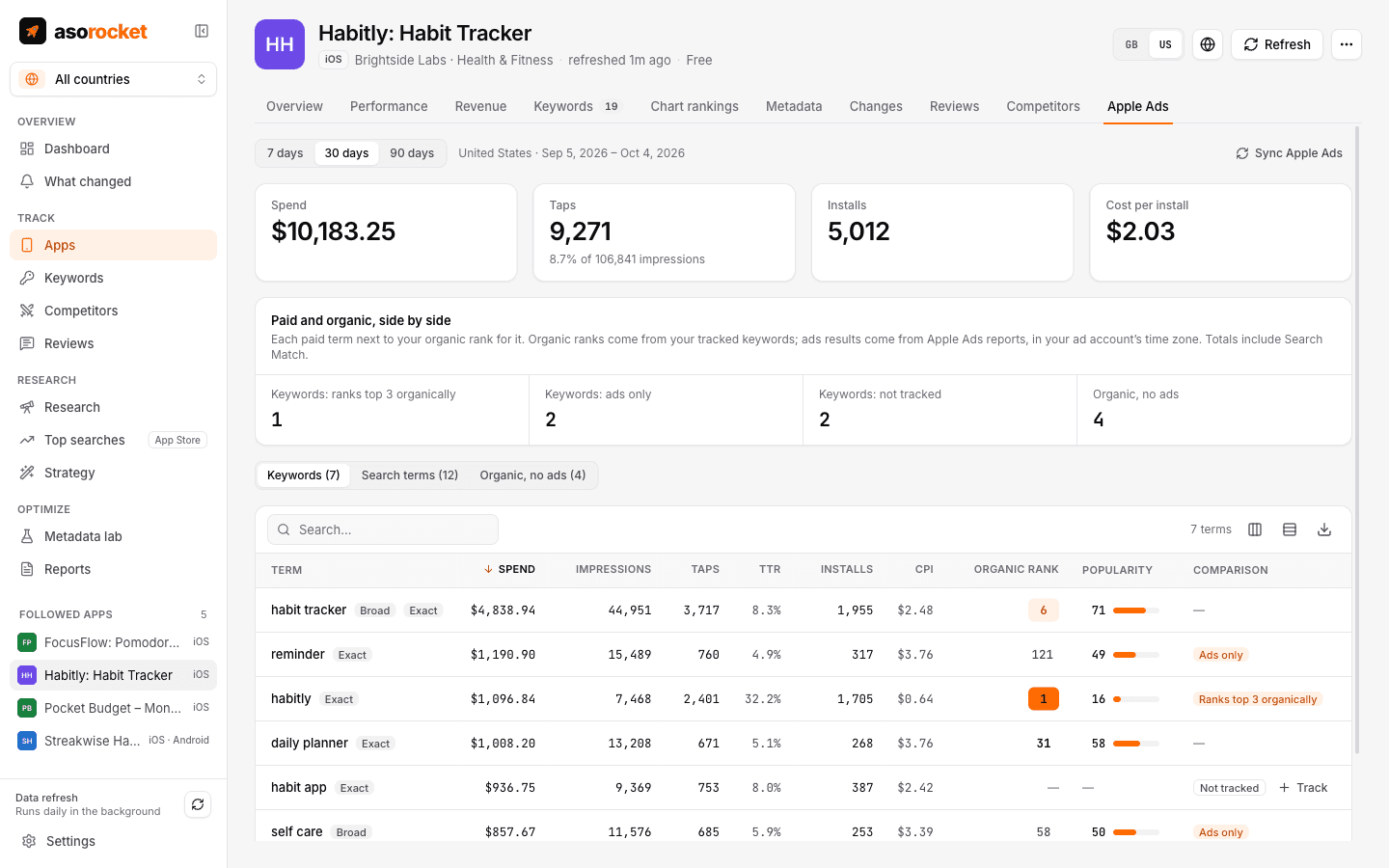Switch to Keywords tab
Image resolution: width=1389 pixels, height=868 pixels.
tap(577, 106)
